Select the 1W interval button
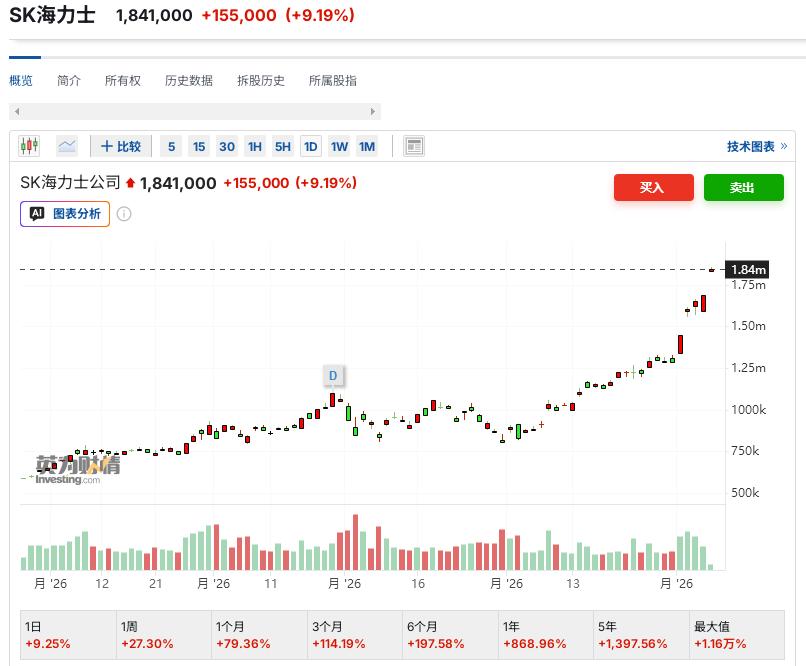 click(x=339, y=146)
